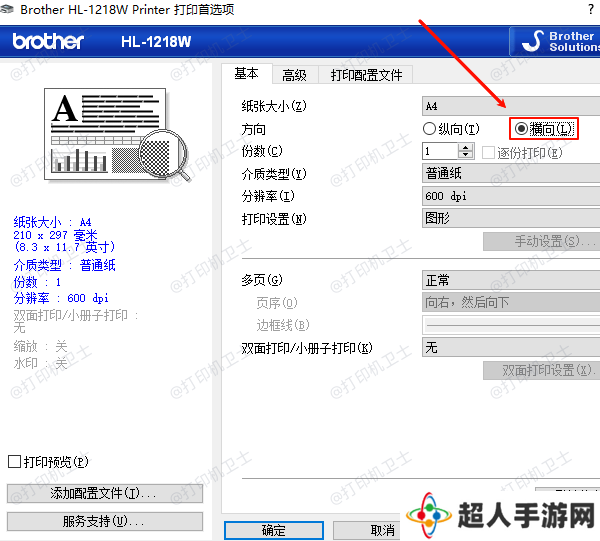Image resolution: width=600 pixels, height=541 pixels.
Task: Click the 缩放 : 关 summary text
Action: [x=41, y=346]
